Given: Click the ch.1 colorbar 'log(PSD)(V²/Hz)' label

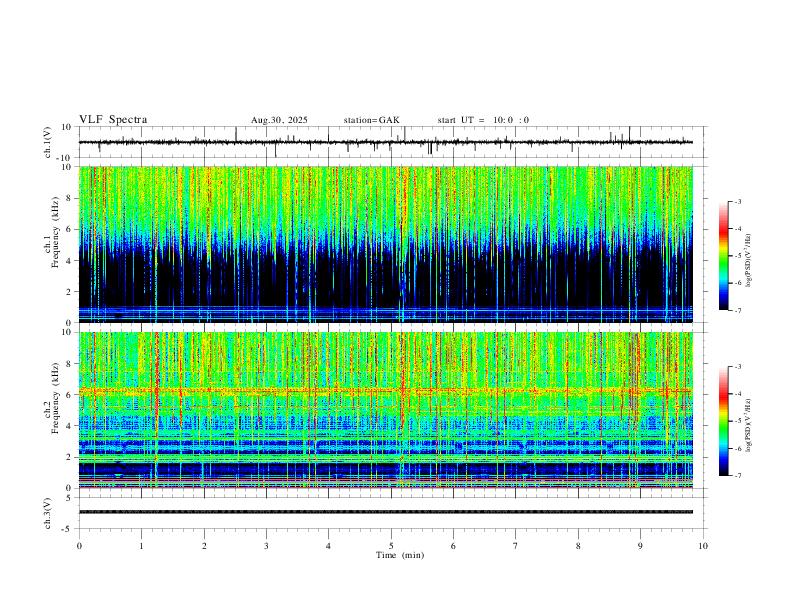Looking at the screenshot, I should point(748,261).
